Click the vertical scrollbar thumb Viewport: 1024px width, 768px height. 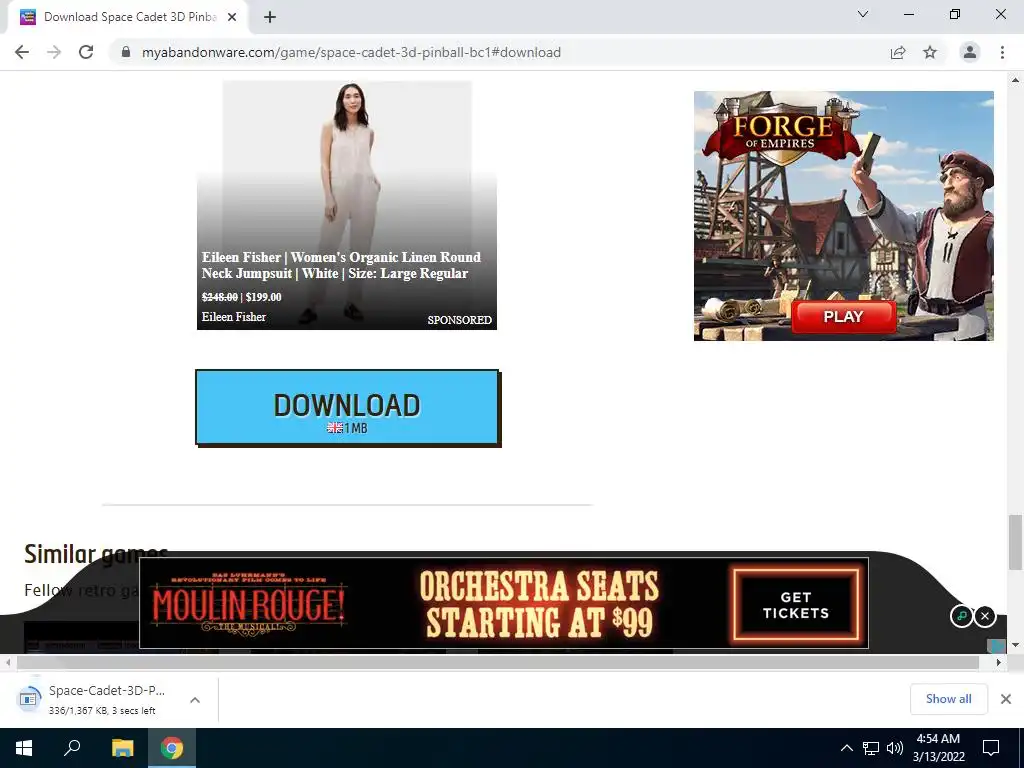pyautogui.click(x=1015, y=542)
